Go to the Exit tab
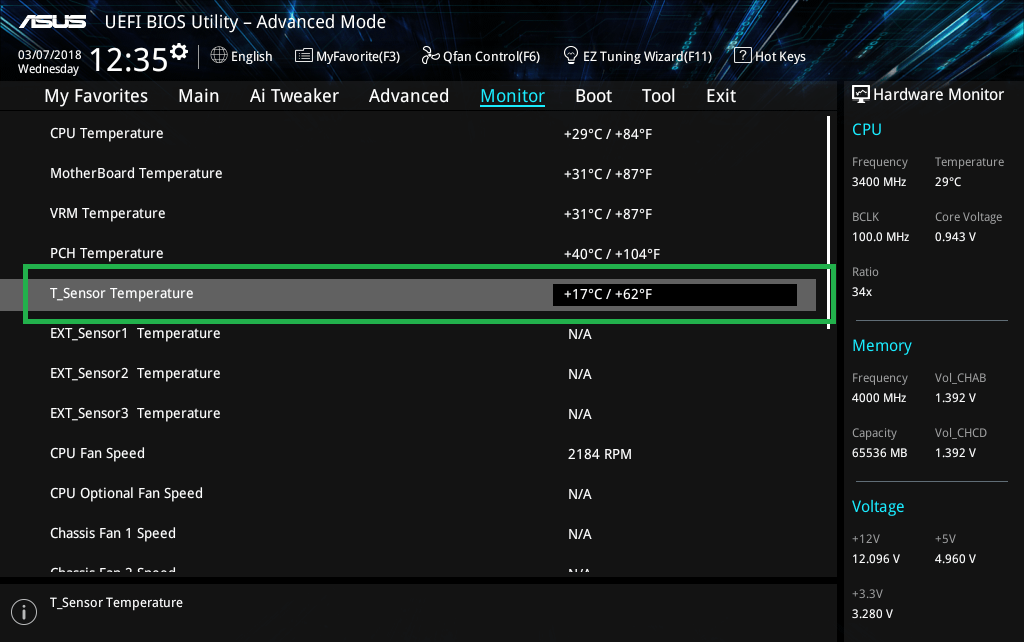Viewport: 1024px width, 642px height. click(721, 96)
